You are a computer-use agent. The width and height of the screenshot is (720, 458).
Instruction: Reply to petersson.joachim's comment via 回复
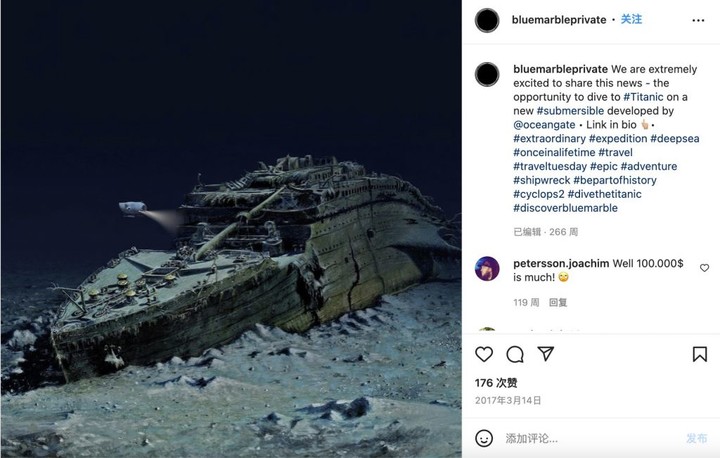click(x=558, y=302)
